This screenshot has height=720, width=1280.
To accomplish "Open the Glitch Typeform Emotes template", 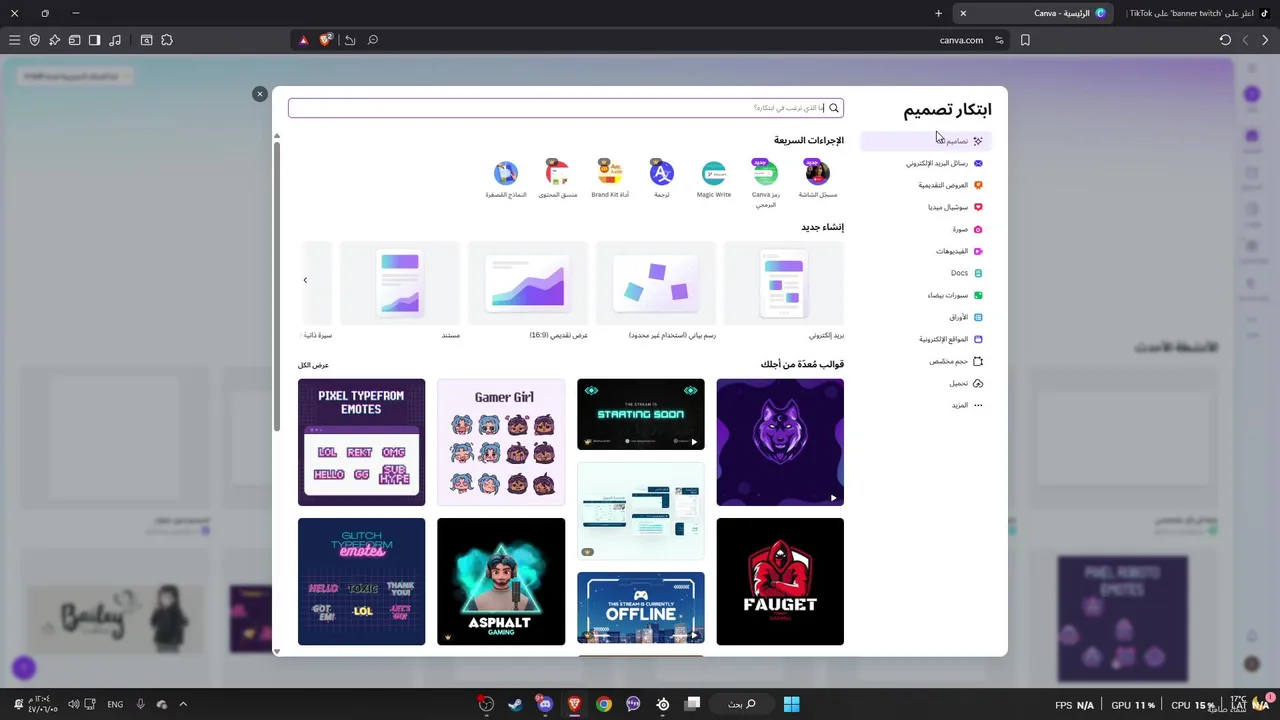I will pyautogui.click(x=361, y=581).
